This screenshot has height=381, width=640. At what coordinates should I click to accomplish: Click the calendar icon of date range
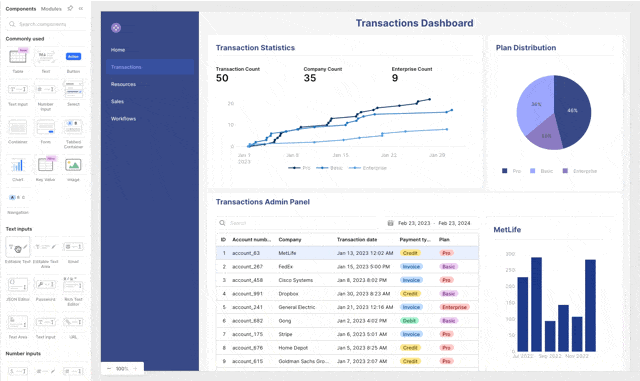click(390, 223)
